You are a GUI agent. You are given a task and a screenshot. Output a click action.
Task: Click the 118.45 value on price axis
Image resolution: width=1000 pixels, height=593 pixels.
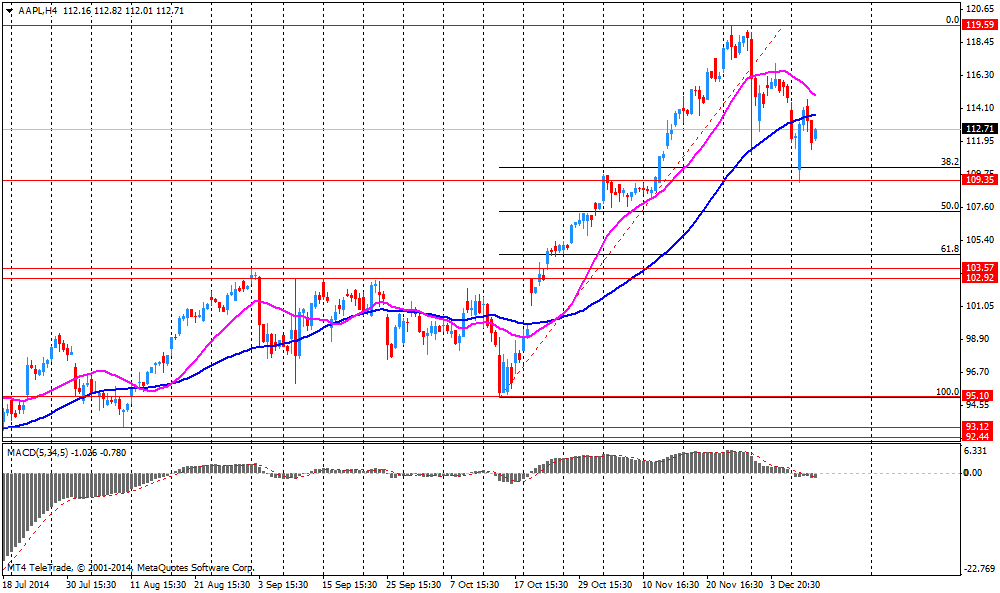(980, 41)
